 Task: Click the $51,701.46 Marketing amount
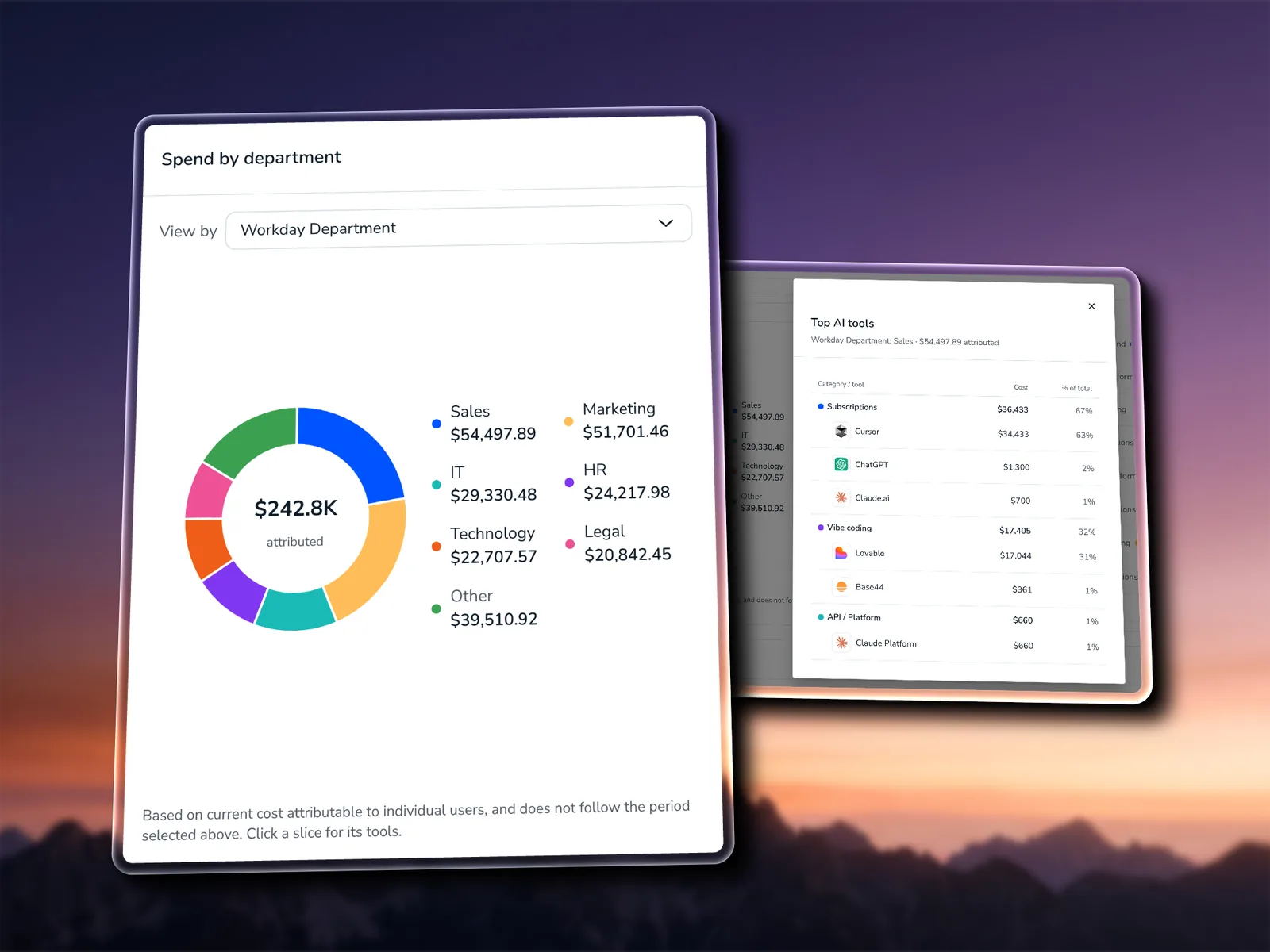pos(626,432)
